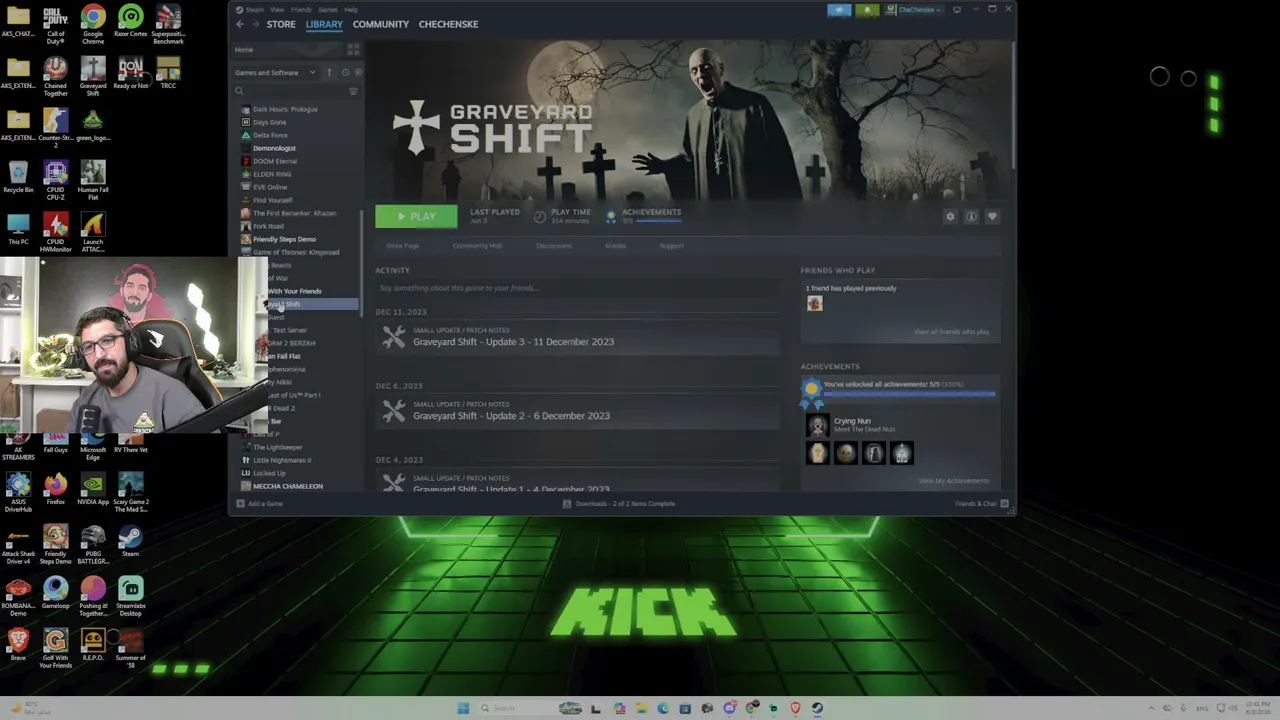Go forward with Steam's forward arrow

tap(254, 24)
